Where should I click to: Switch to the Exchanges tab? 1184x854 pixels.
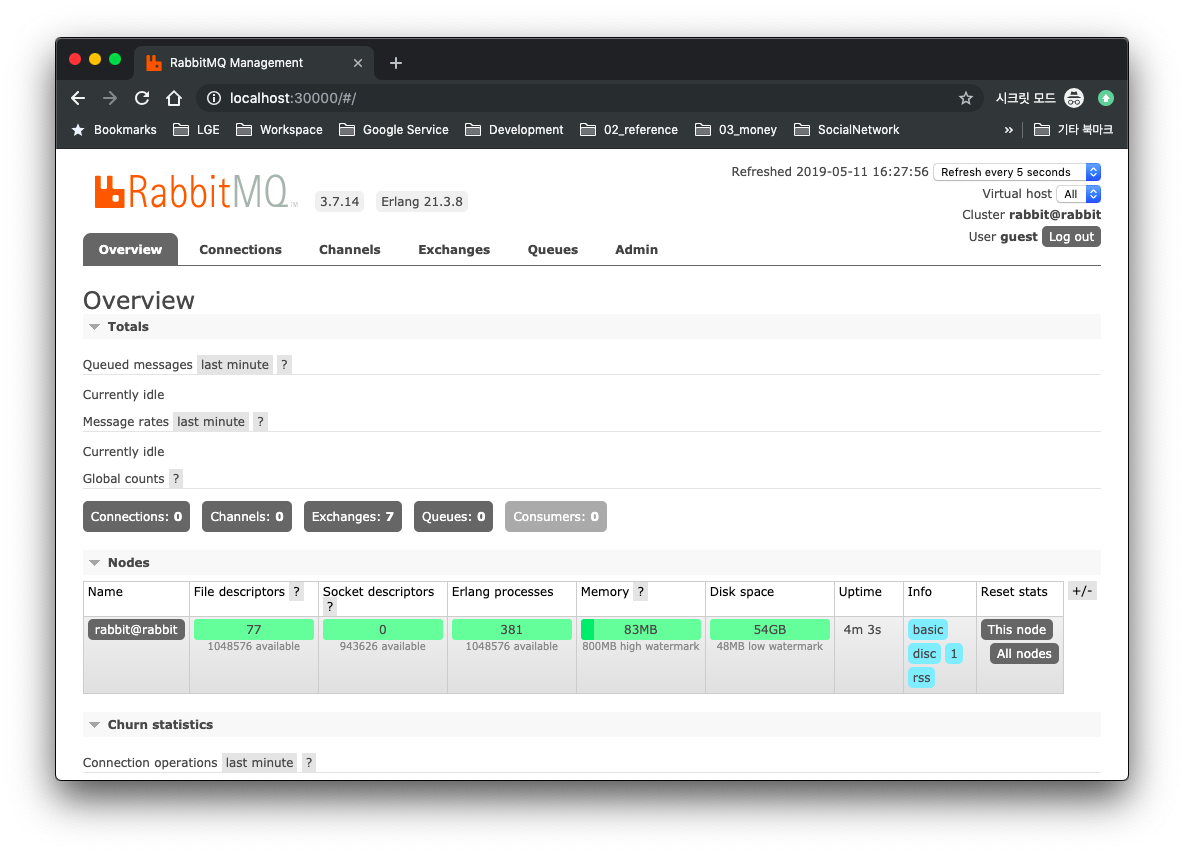click(x=454, y=249)
